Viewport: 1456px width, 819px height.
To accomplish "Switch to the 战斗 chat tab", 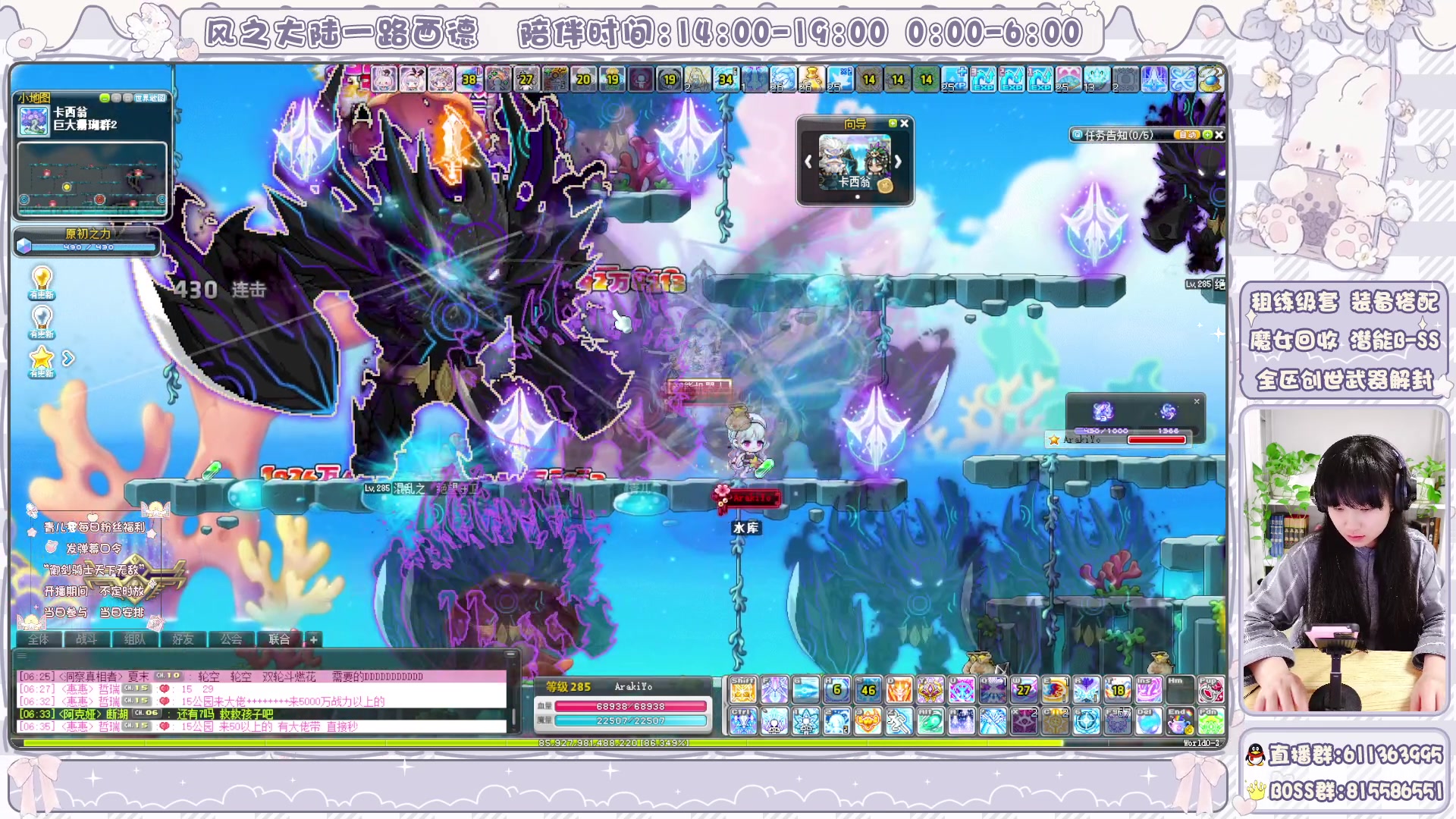I will [86, 639].
